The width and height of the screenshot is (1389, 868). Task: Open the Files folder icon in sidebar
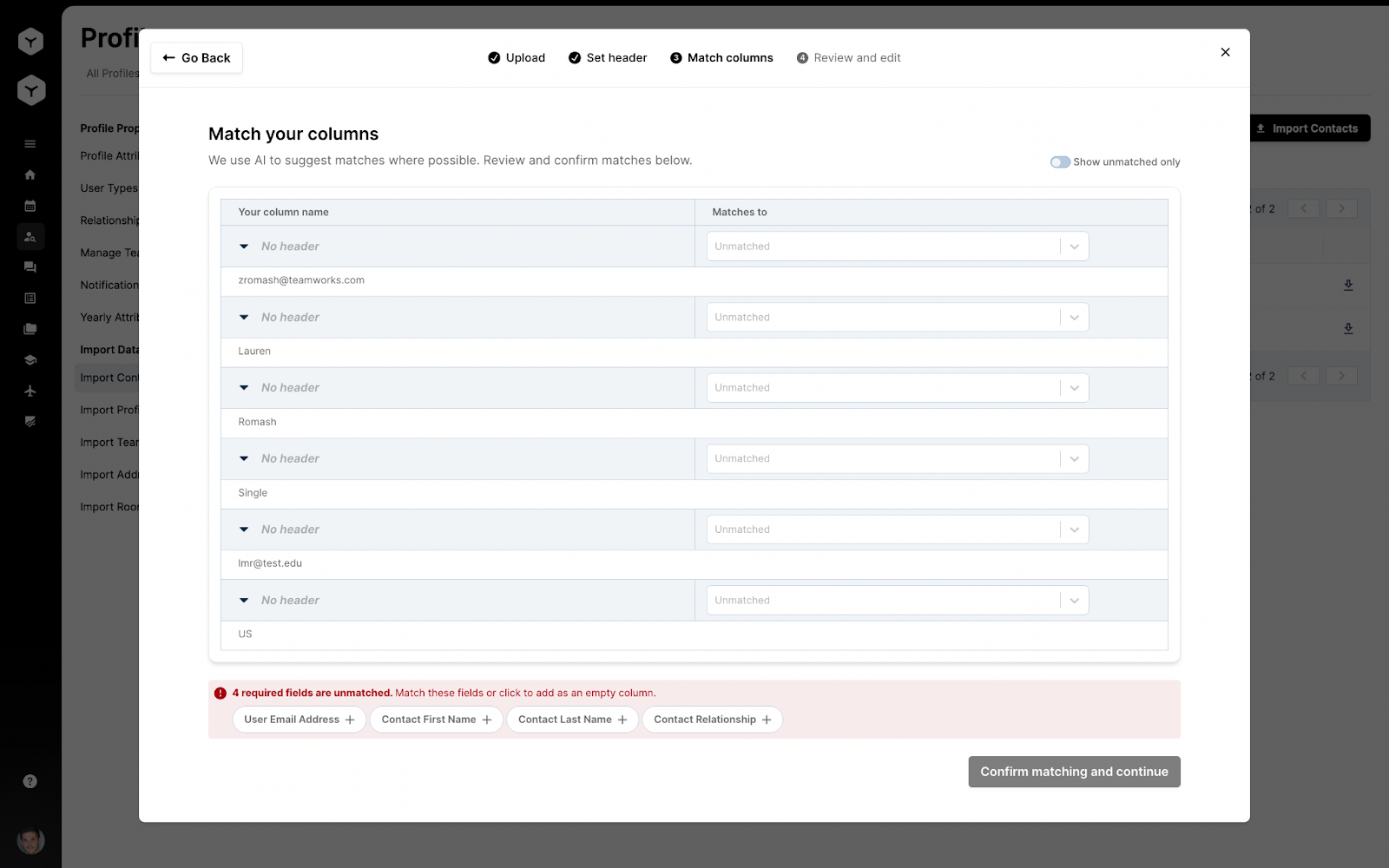click(x=30, y=329)
